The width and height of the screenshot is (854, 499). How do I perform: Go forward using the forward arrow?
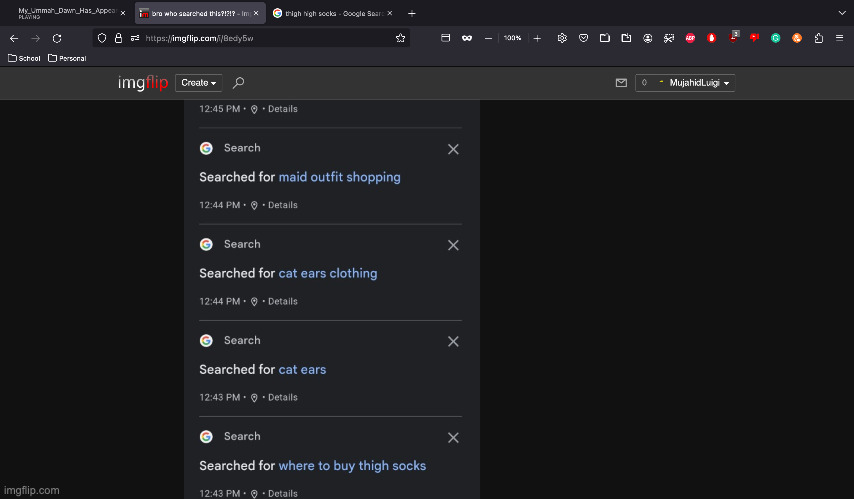[x=35, y=38]
